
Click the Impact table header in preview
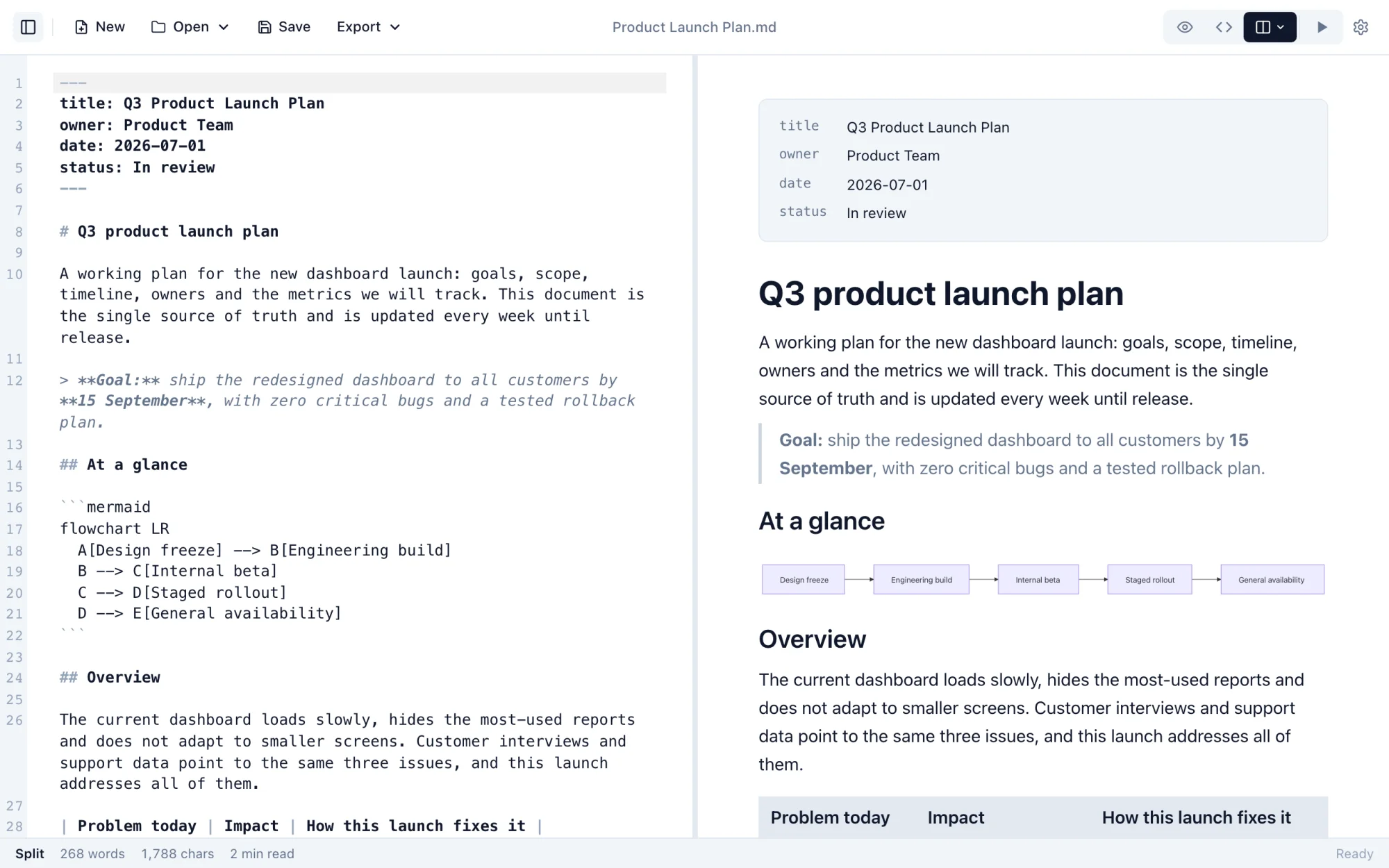tap(956, 817)
